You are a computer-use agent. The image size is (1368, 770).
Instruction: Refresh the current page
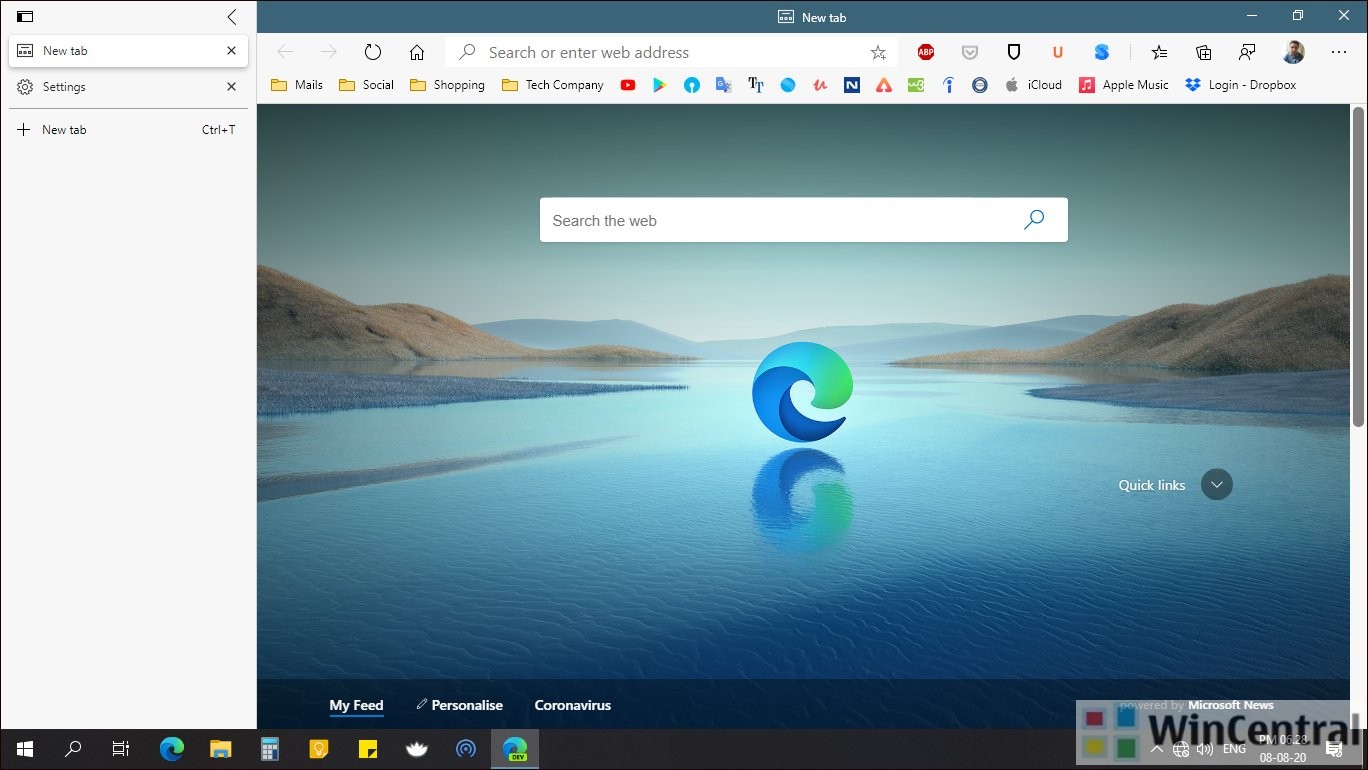coord(373,53)
